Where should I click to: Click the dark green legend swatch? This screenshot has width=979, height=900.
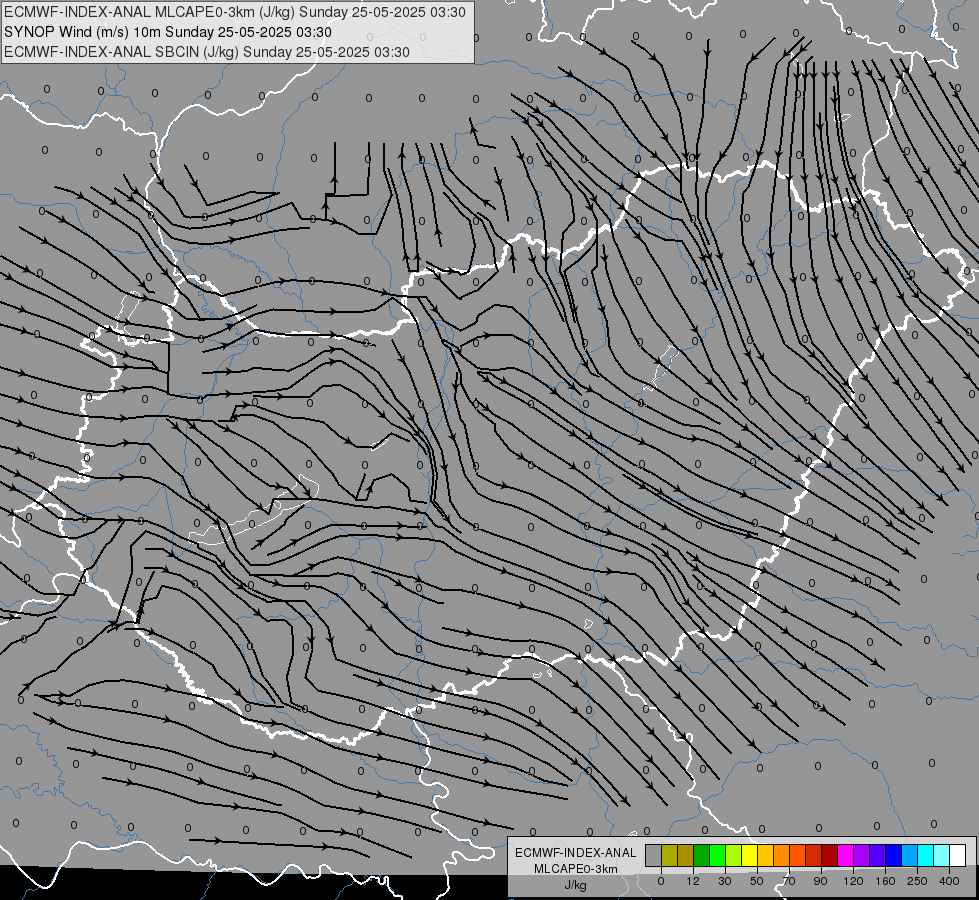702,855
